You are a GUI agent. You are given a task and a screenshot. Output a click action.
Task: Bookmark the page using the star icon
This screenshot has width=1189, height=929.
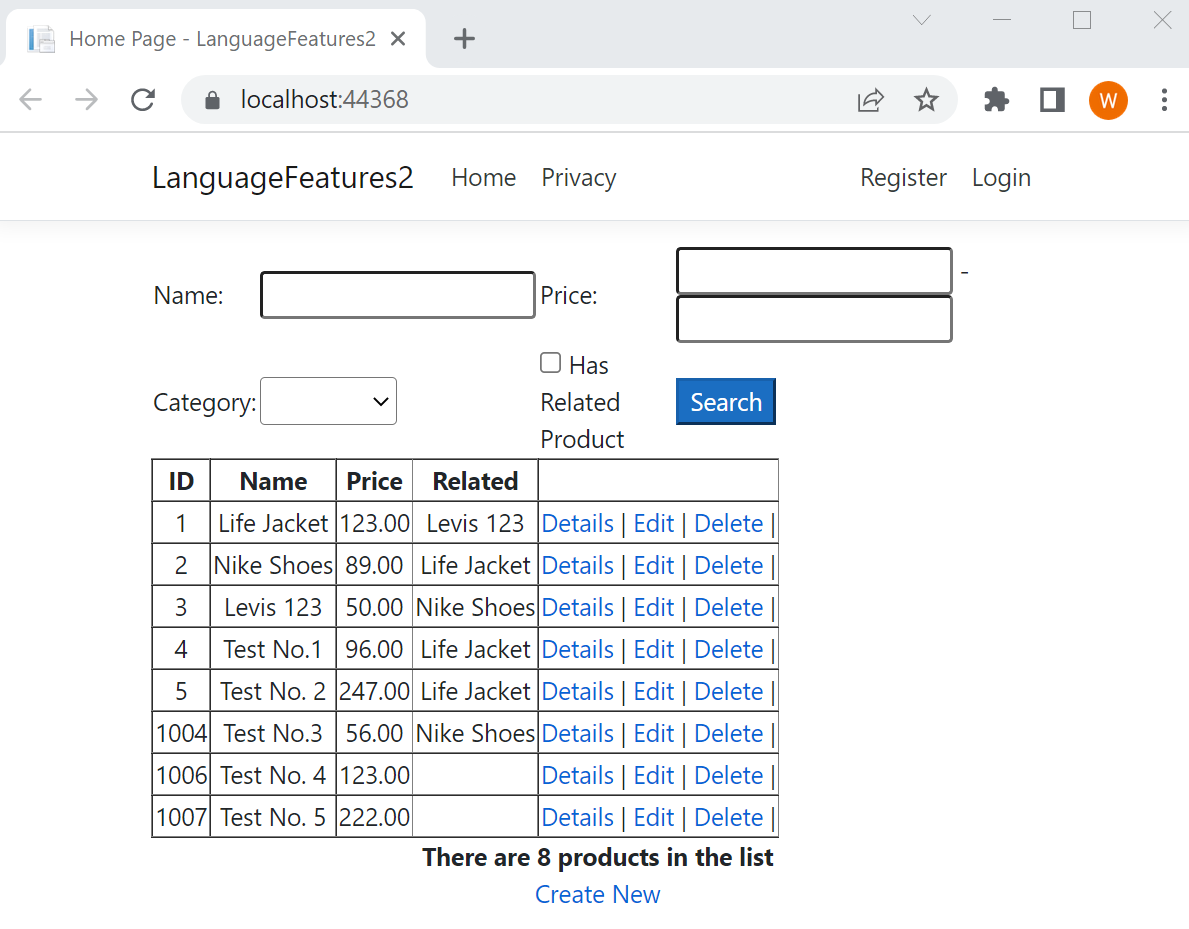(x=926, y=100)
